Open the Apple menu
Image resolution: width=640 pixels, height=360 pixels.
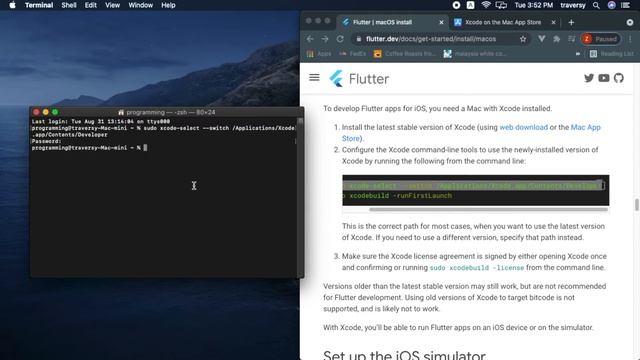[12, 5]
